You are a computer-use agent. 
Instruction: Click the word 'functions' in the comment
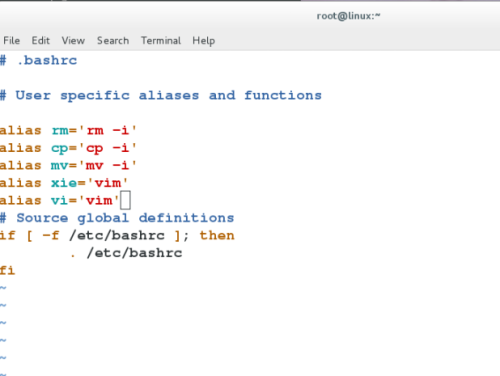[283, 95]
